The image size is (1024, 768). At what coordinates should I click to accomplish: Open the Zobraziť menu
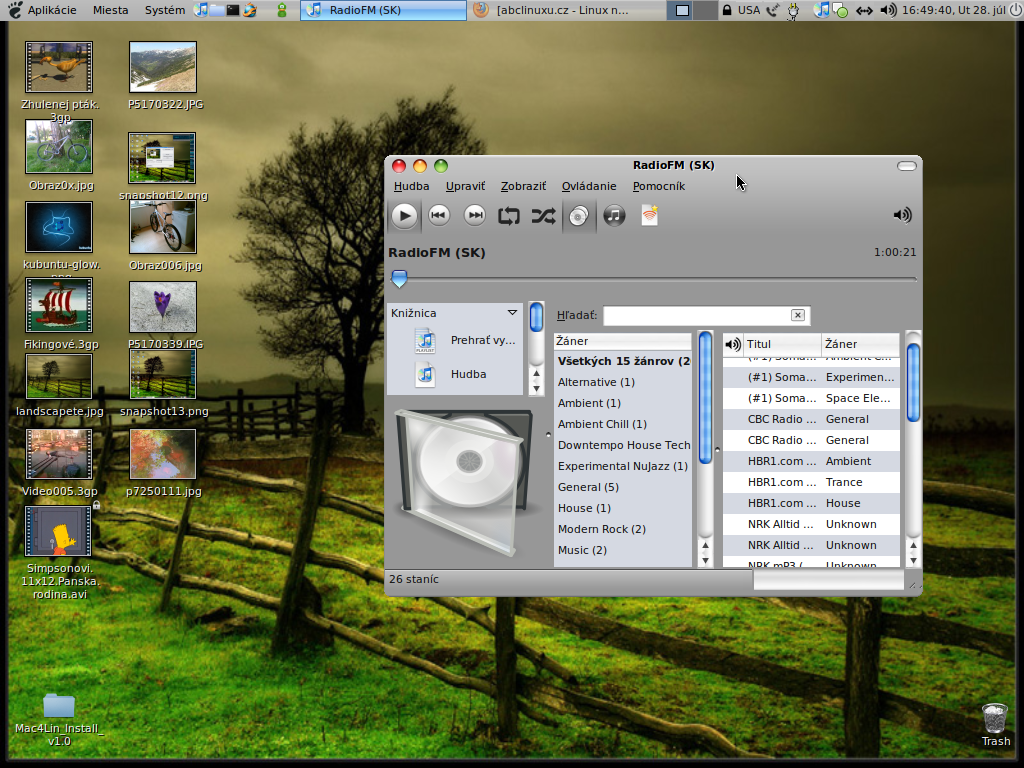[523, 186]
